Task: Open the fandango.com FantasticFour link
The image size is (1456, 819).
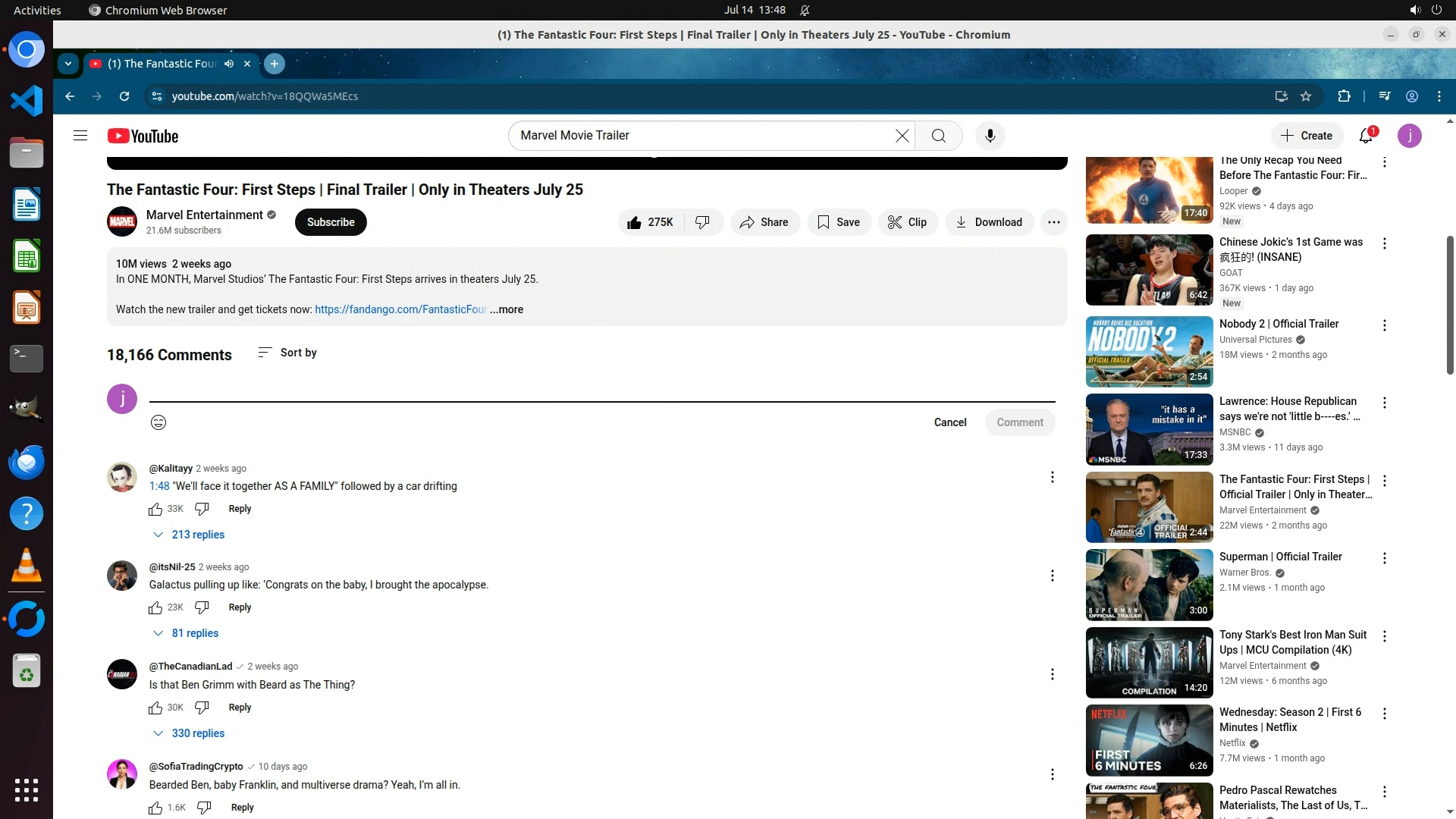Action: [400, 309]
